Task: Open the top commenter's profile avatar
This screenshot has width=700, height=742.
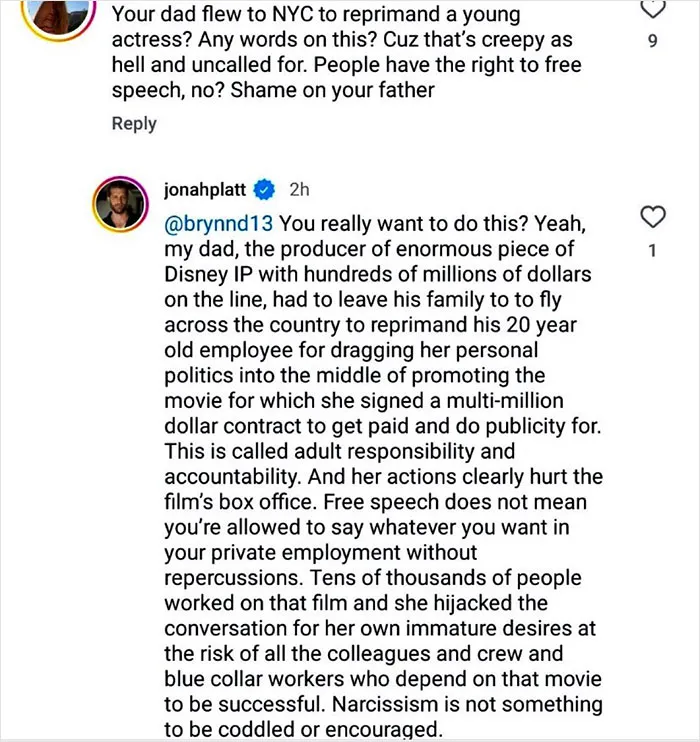Action: pyautogui.click(x=59, y=18)
